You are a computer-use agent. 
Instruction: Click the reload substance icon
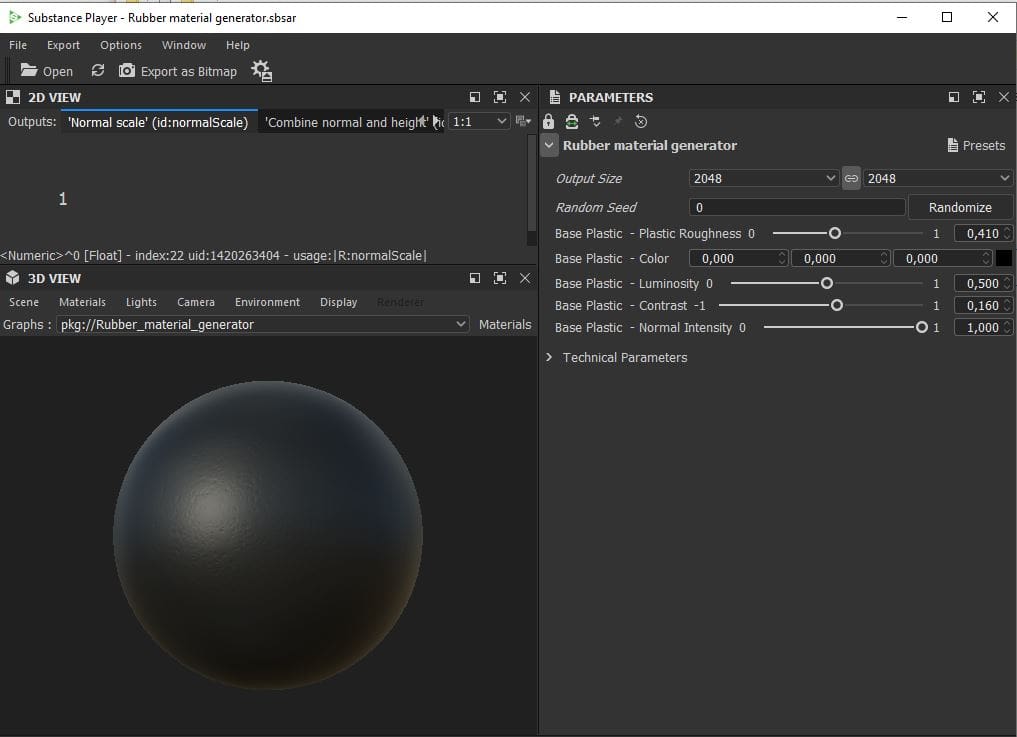pos(97,70)
